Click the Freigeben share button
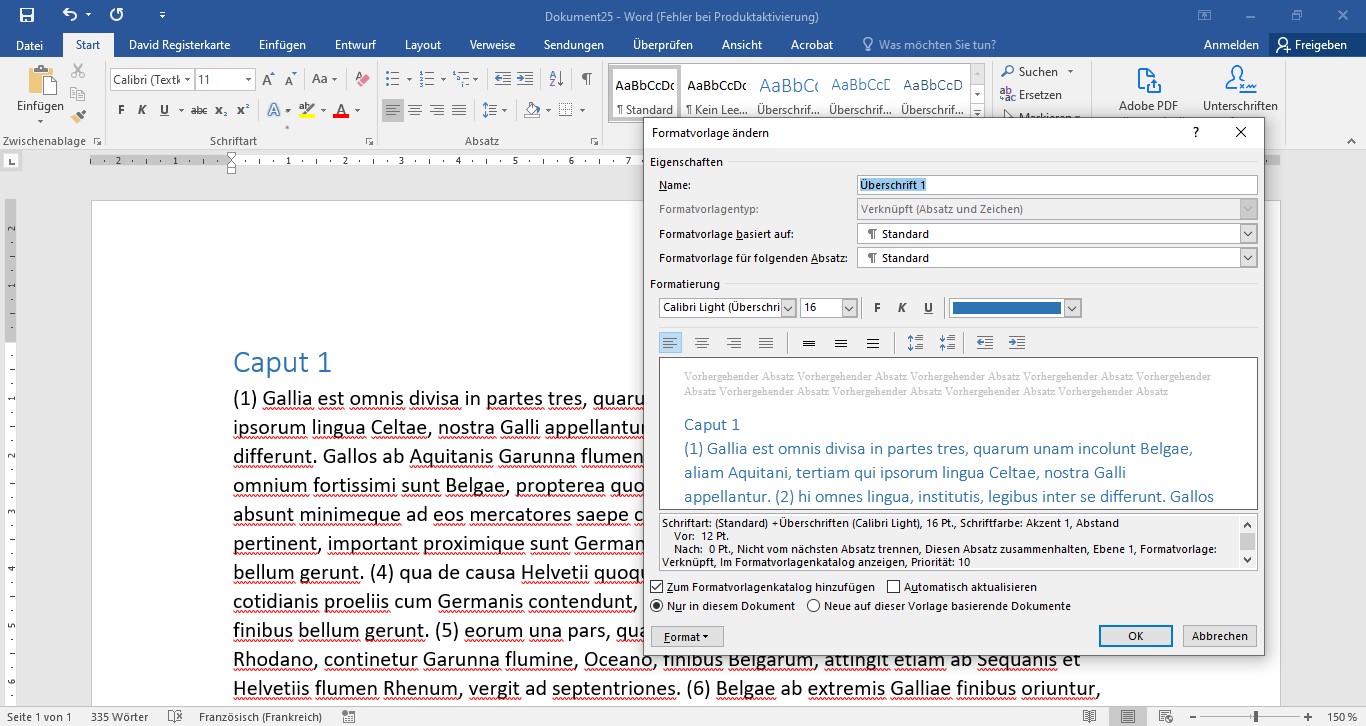 tap(1311, 45)
